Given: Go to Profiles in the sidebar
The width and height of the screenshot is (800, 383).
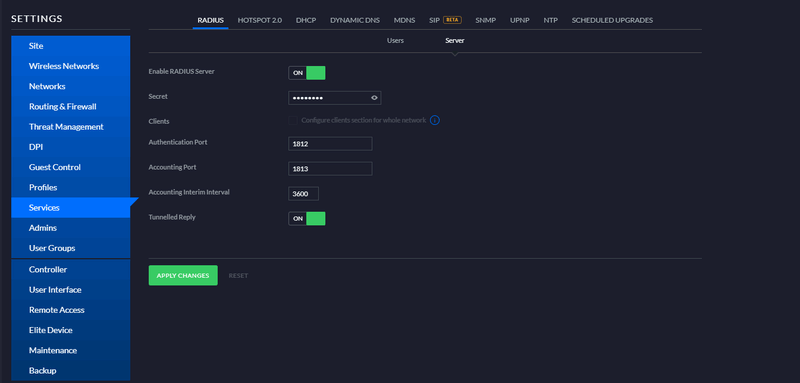Looking at the screenshot, I should click(x=70, y=187).
